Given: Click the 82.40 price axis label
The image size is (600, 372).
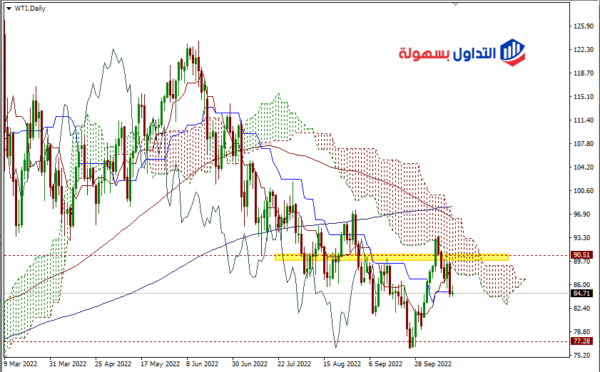Looking at the screenshot, I should 582,308.
